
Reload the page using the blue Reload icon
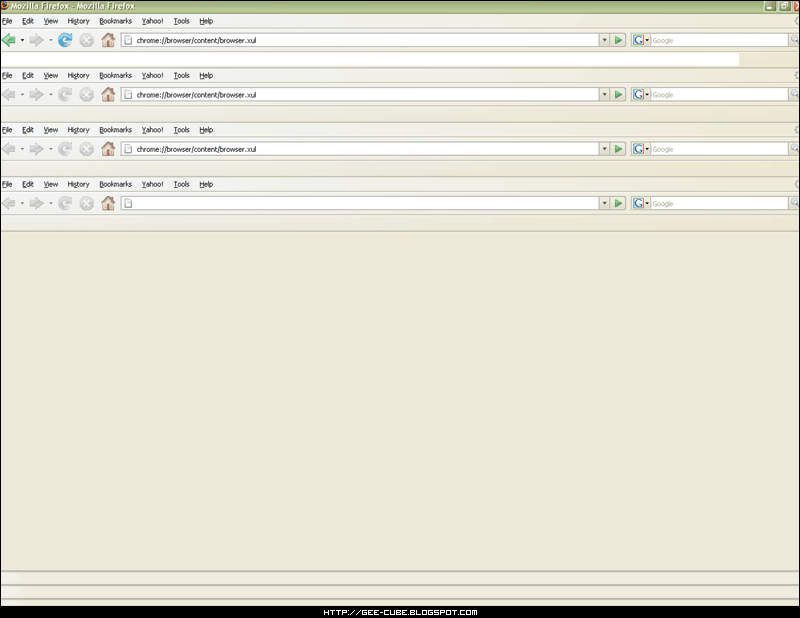click(x=65, y=40)
